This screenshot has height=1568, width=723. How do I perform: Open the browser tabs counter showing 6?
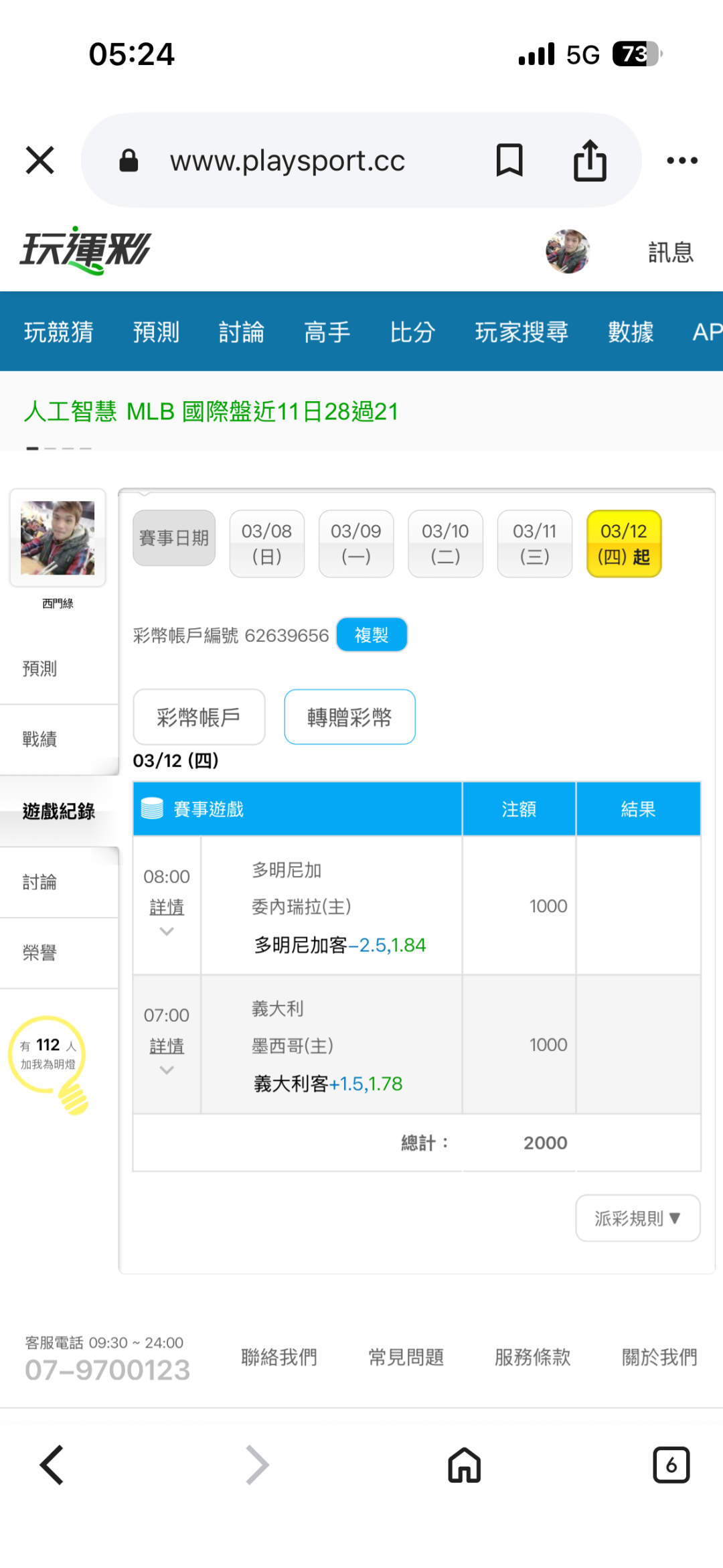671,1465
